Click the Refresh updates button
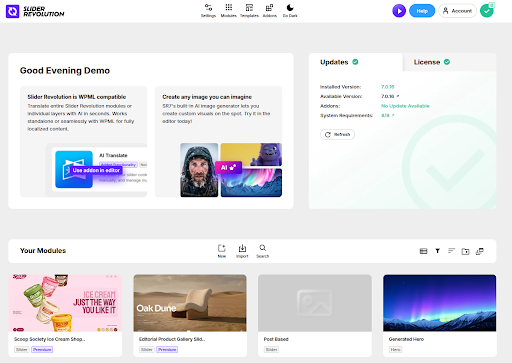 pos(337,134)
